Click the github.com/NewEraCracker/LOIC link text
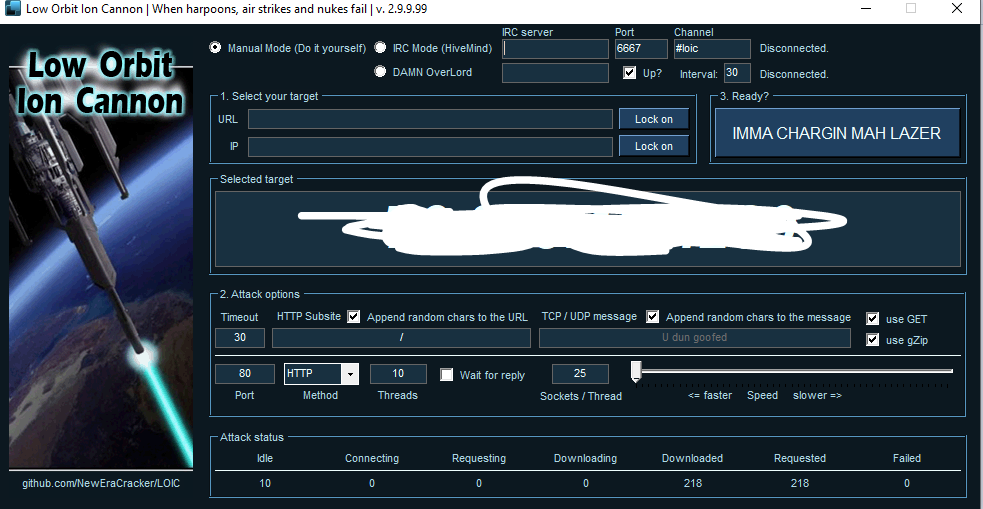This screenshot has width=983, height=509. click(x=101, y=484)
